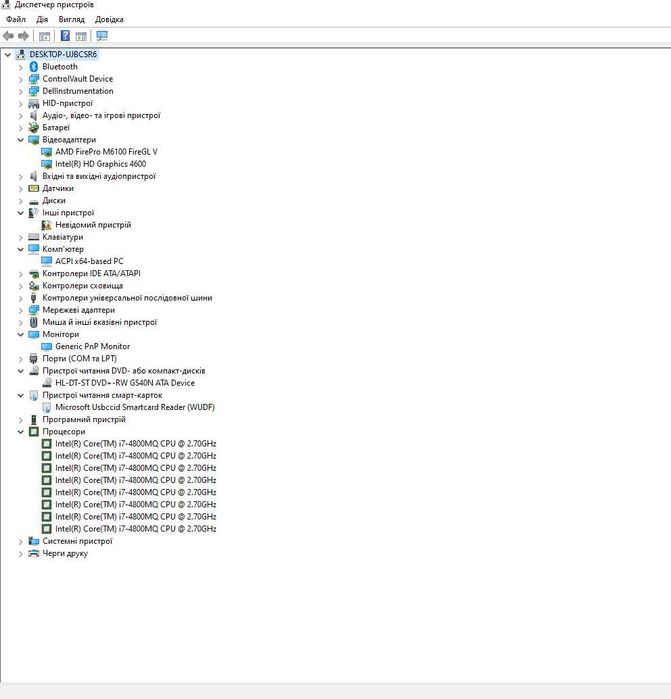Collapse the DESKTOP-UJBCSR6 root node
671x699 pixels.
coord(8,55)
